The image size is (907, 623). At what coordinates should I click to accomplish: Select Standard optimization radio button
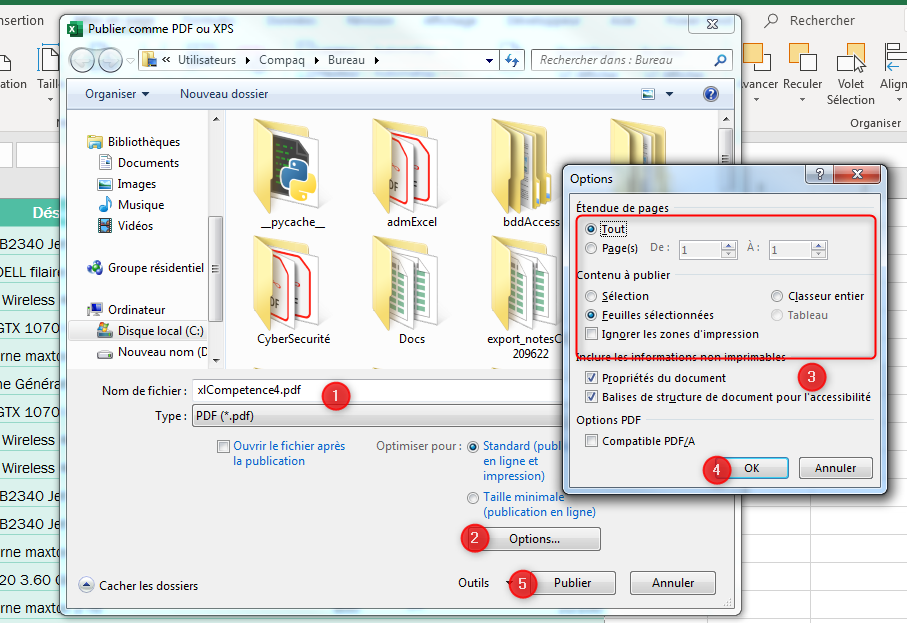click(473, 447)
